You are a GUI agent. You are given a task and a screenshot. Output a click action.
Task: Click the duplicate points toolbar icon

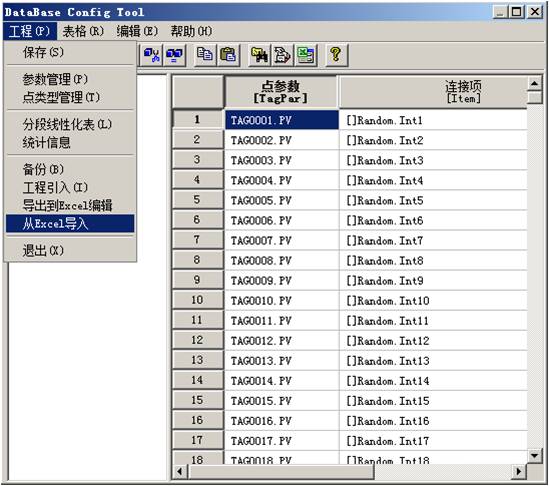pyautogui.click(x=174, y=55)
